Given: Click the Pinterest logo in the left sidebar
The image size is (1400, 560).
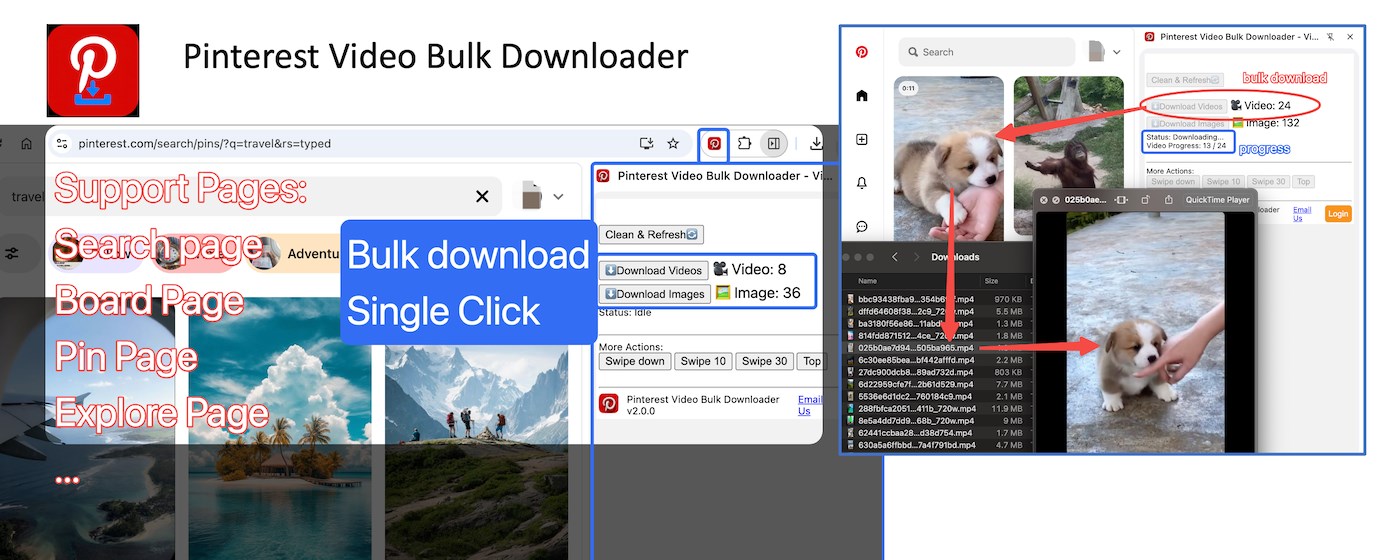Looking at the screenshot, I should (x=861, y=52).
